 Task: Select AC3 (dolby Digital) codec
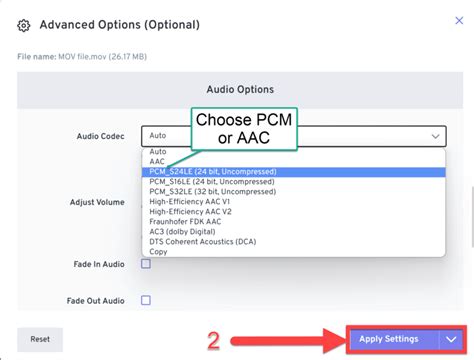tap(293, 232)
